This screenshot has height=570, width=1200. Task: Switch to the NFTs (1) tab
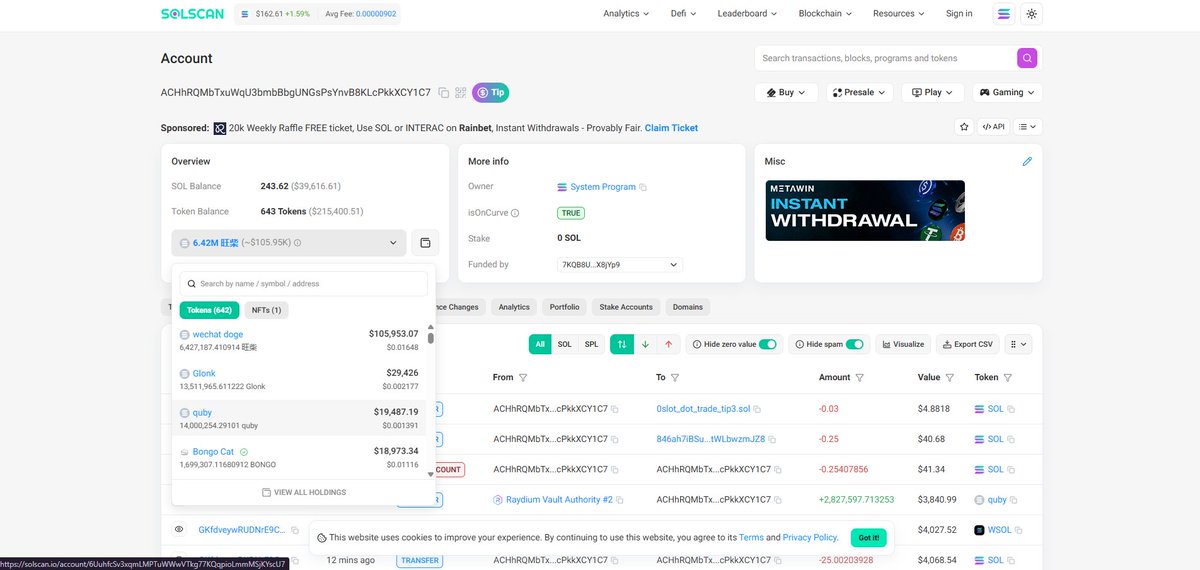266,310
